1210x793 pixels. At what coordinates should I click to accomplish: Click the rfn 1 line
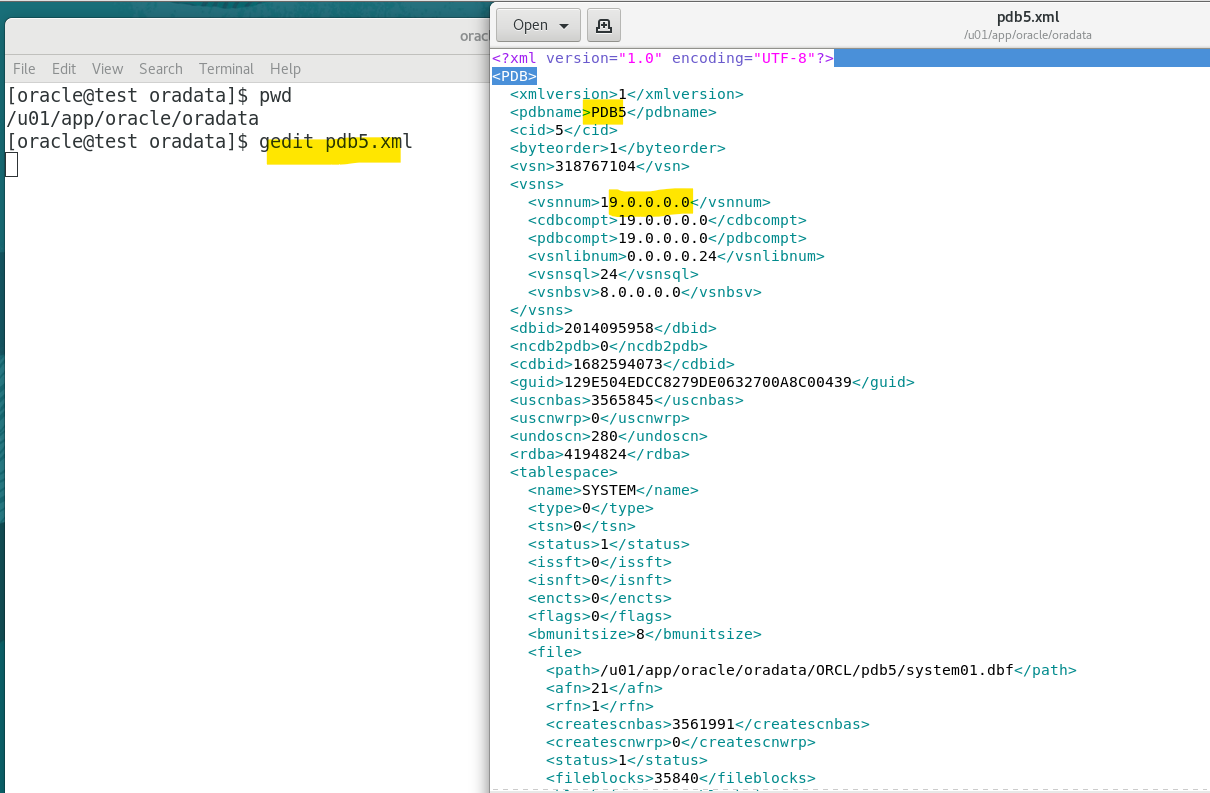(600, 706)
